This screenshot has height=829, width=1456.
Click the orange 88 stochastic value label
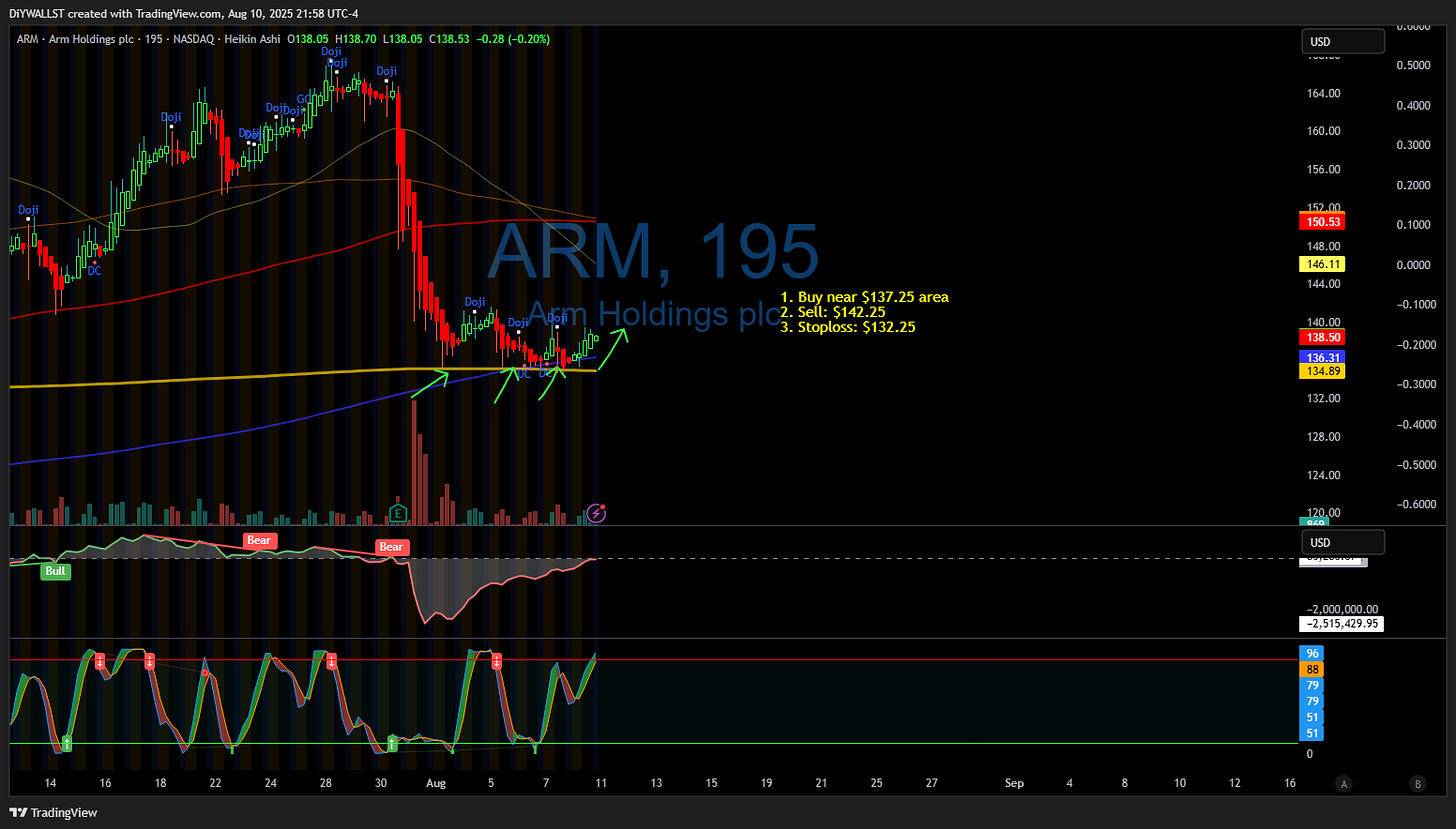point(1313,669)
